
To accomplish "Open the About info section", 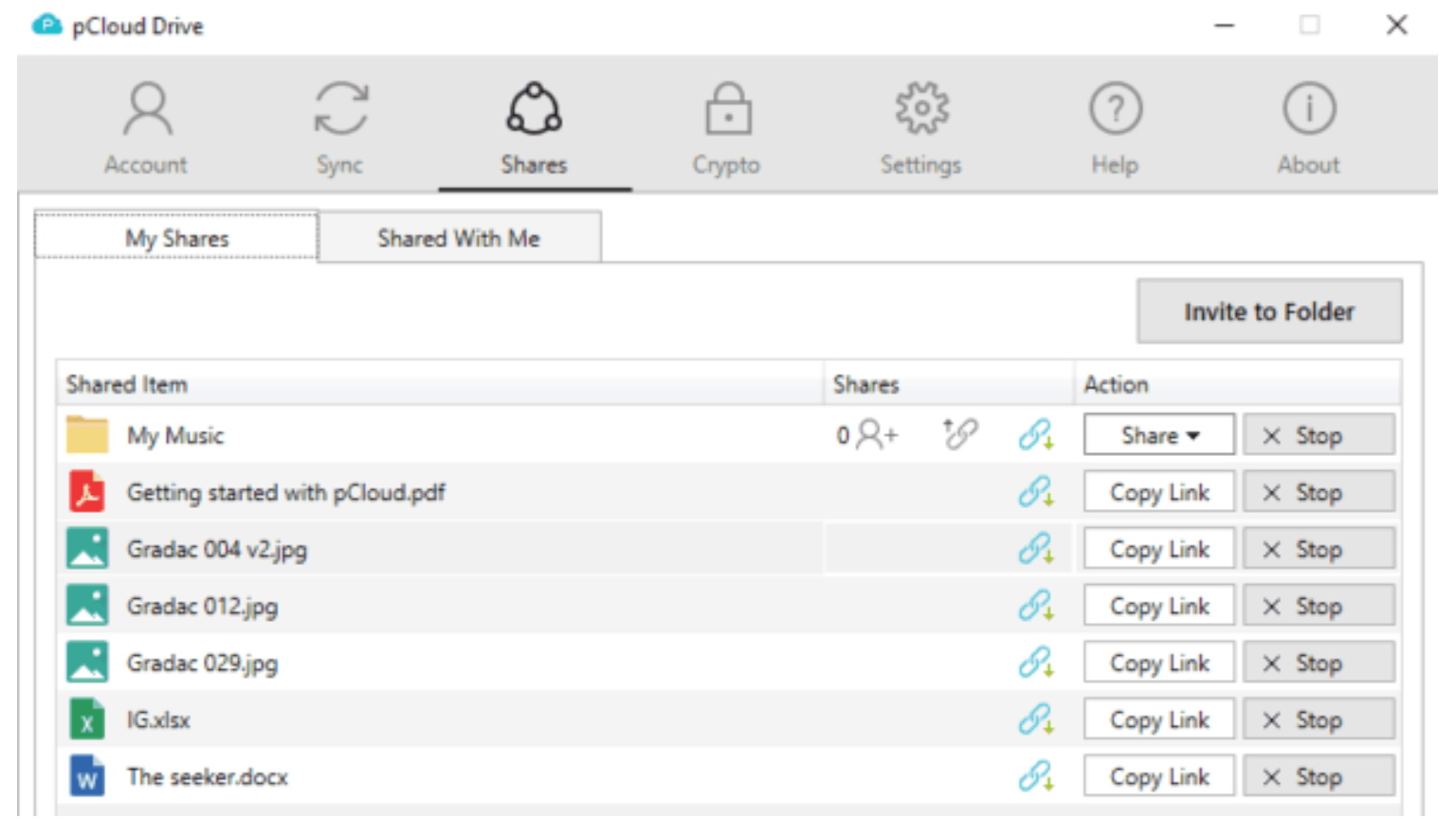I will point(1309,129).
